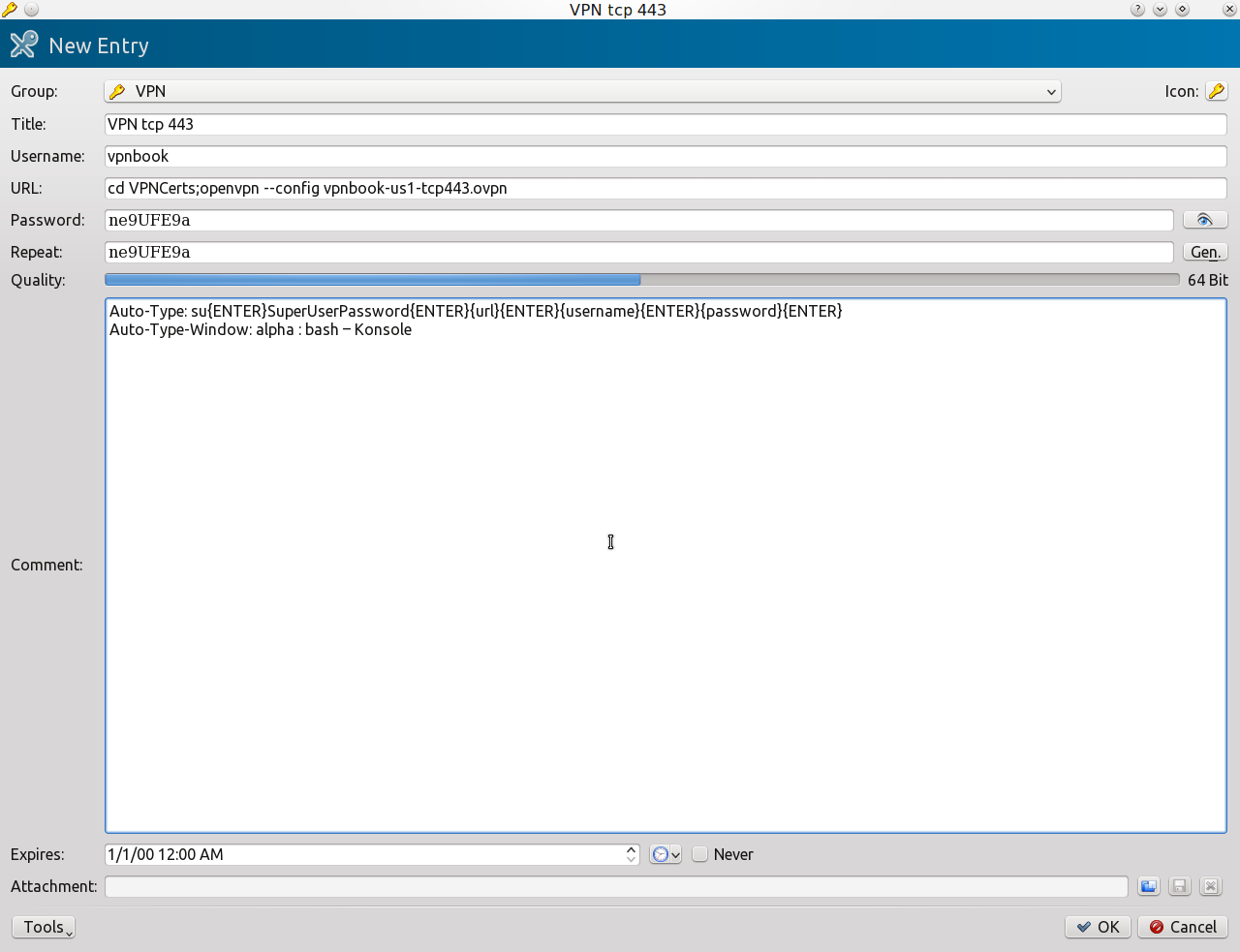Click the save attachment disk icon
Screen dimensions: 1240x952
tap(1179, 886)
